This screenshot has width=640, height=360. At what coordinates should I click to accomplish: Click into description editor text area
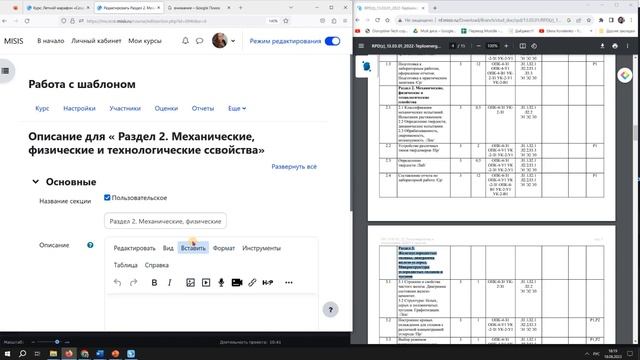click(211, 312)
